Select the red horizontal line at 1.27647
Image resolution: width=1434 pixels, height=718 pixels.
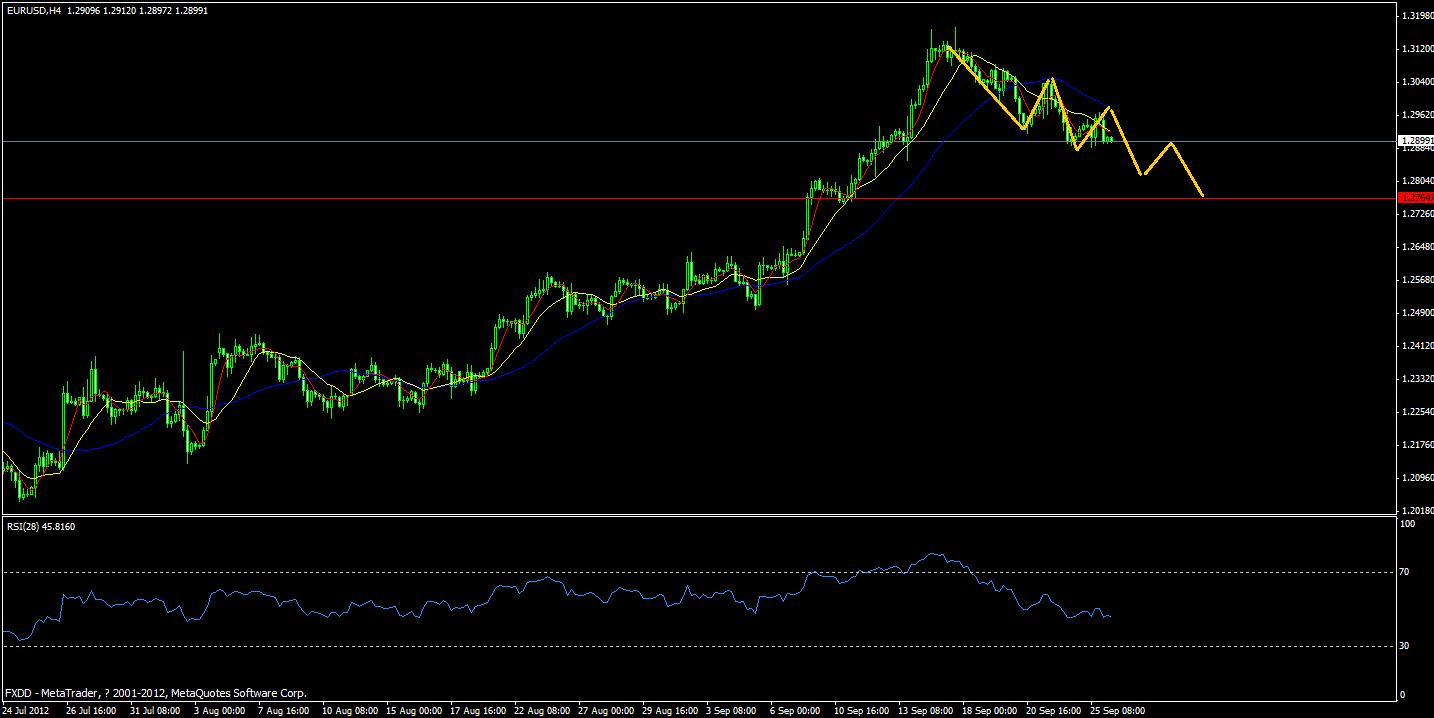click(x=600, y=199)
